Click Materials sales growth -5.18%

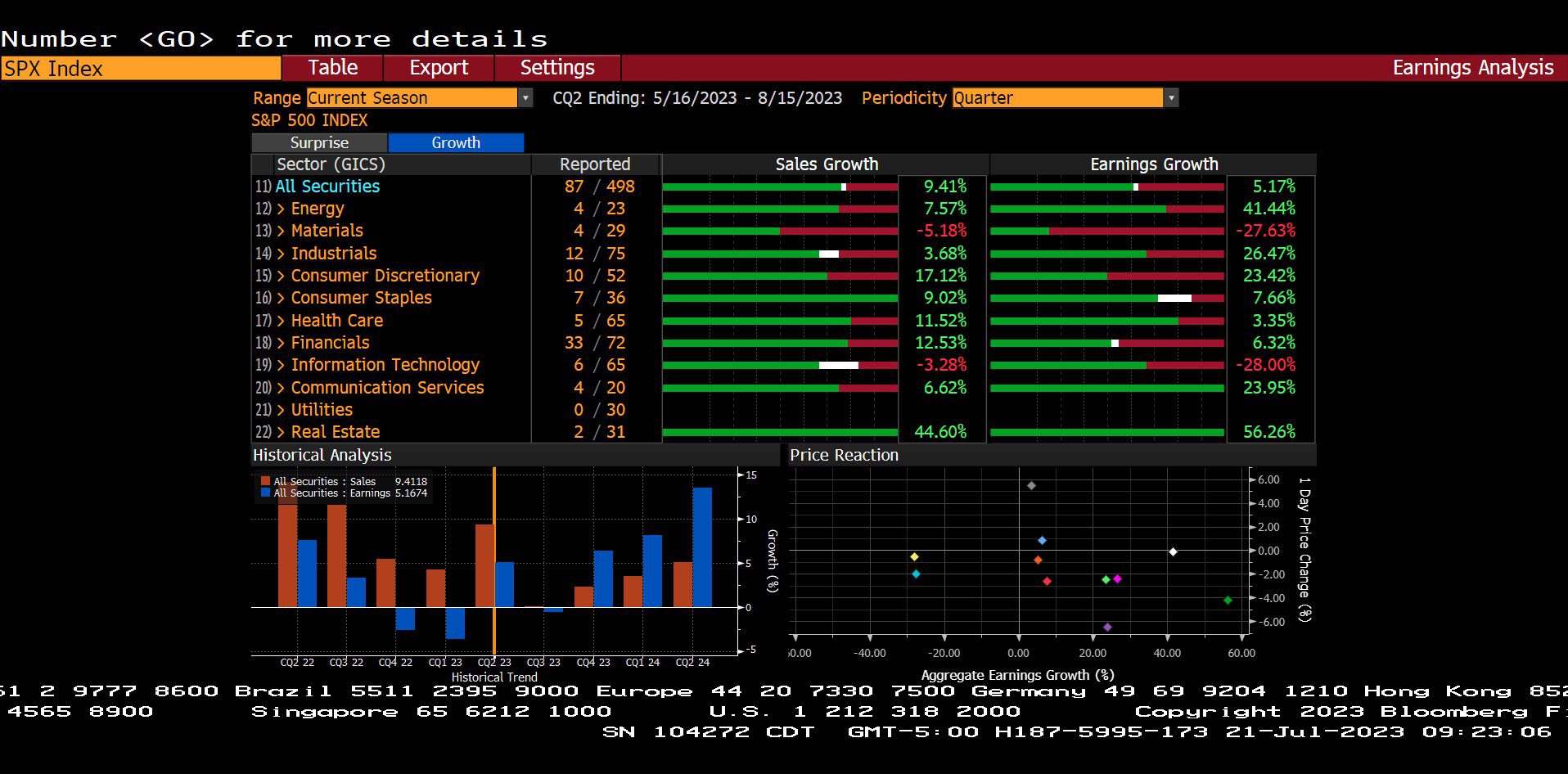coord(941,231)
